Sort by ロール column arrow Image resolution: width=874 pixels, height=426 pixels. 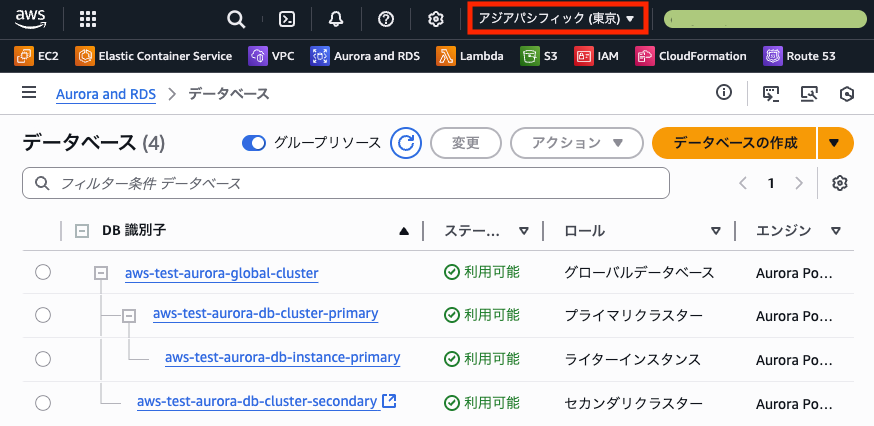[716, 231]
